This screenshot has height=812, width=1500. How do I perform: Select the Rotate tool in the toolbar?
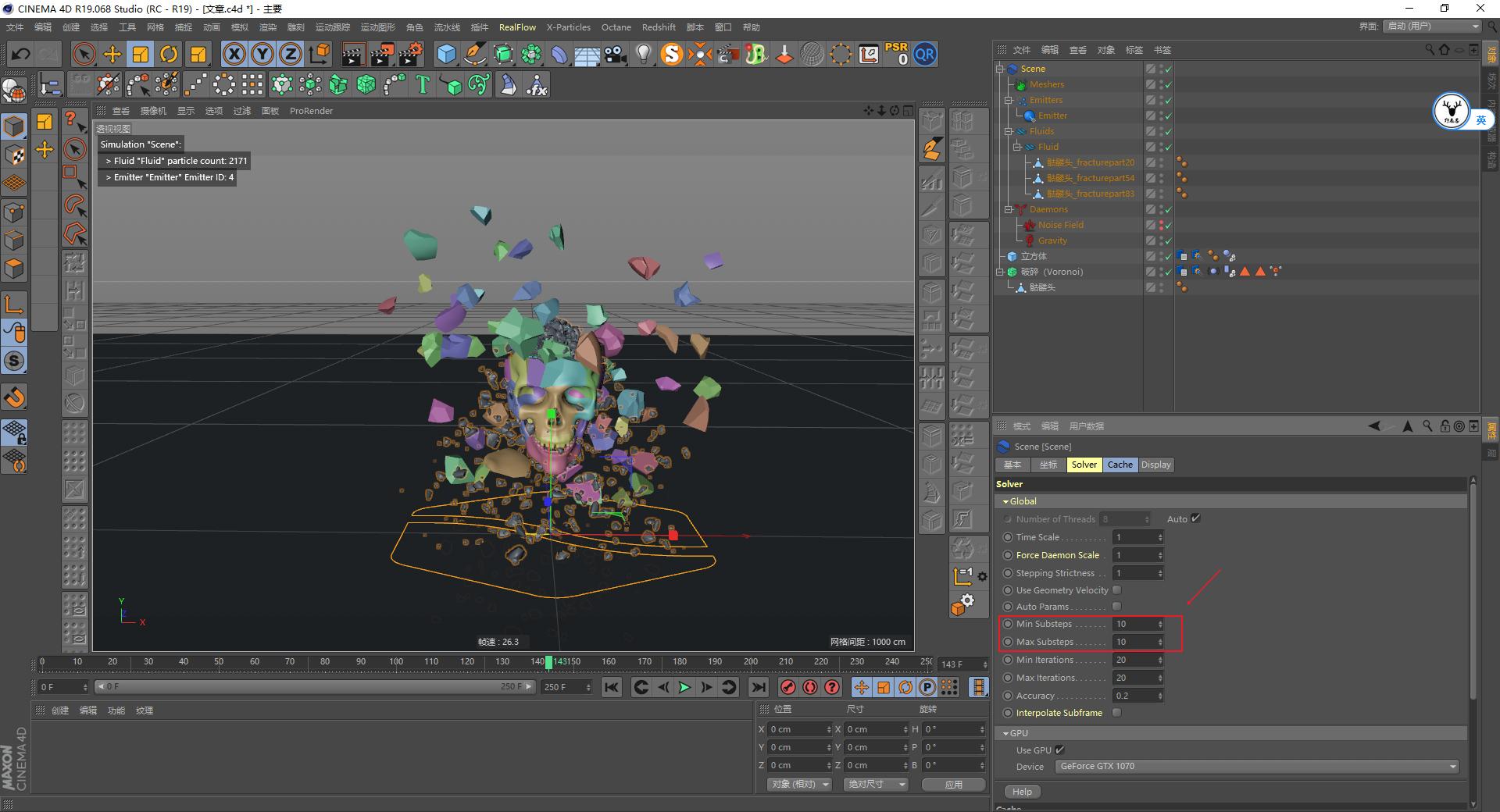point(169,54)
